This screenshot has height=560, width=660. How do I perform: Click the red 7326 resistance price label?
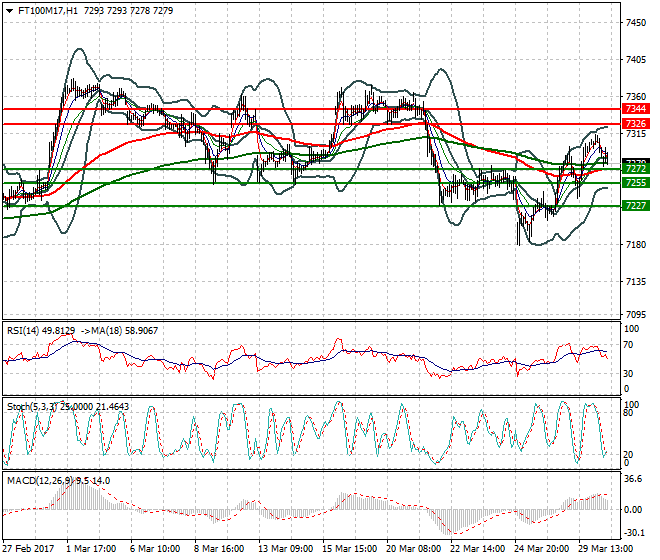click(x=636, y=124)
